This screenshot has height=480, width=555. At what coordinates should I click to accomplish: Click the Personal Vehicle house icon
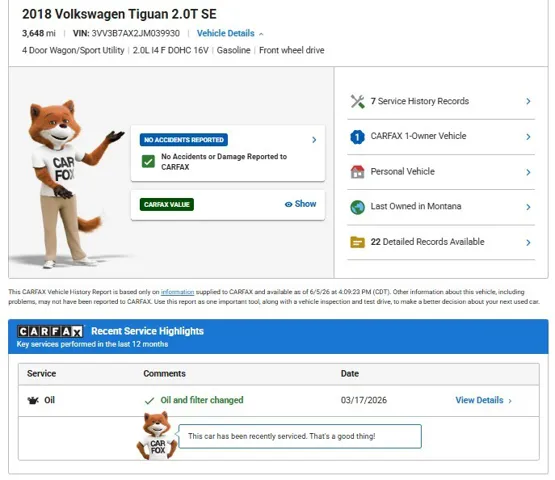(x=357, y=172)
